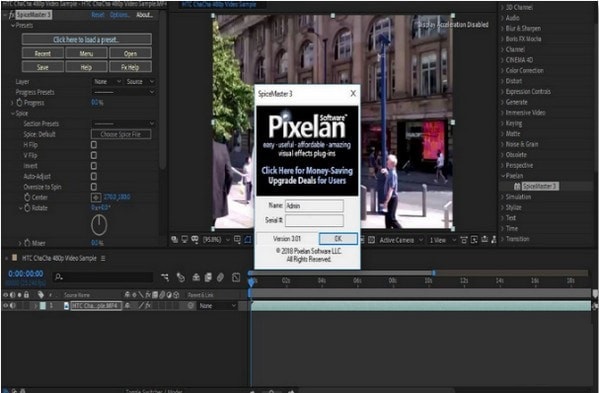
Task: Click the person icon at viewer footer right end
Action: point(494,239)
